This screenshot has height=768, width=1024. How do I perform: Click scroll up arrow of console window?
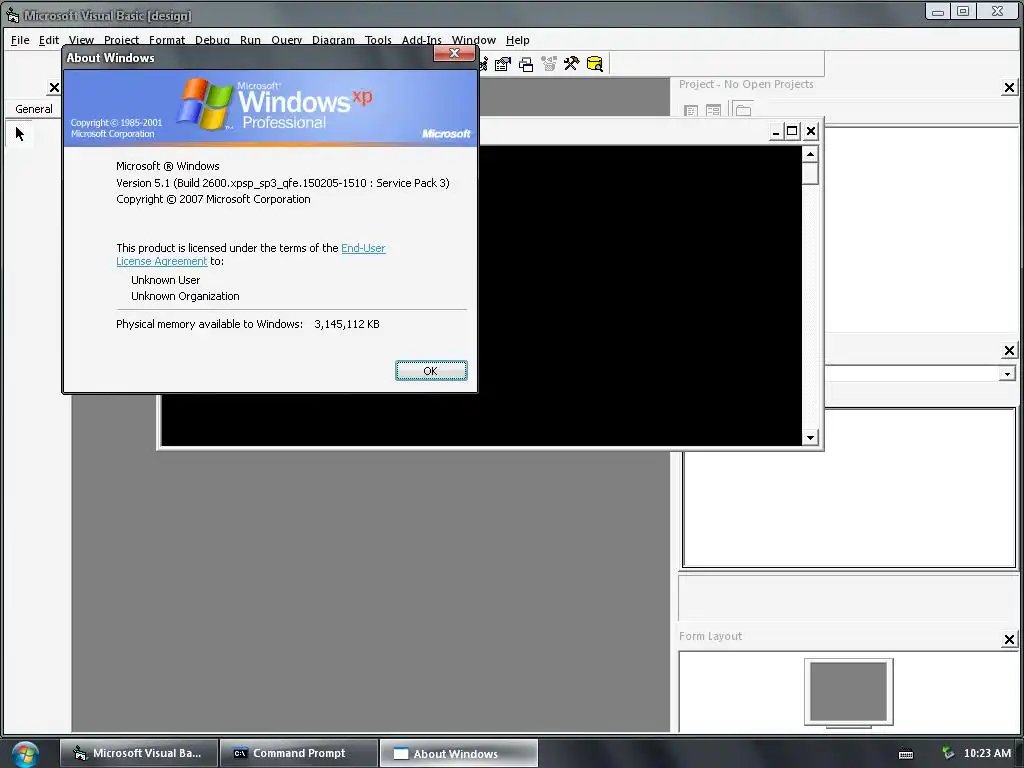(x=810, y=154)
